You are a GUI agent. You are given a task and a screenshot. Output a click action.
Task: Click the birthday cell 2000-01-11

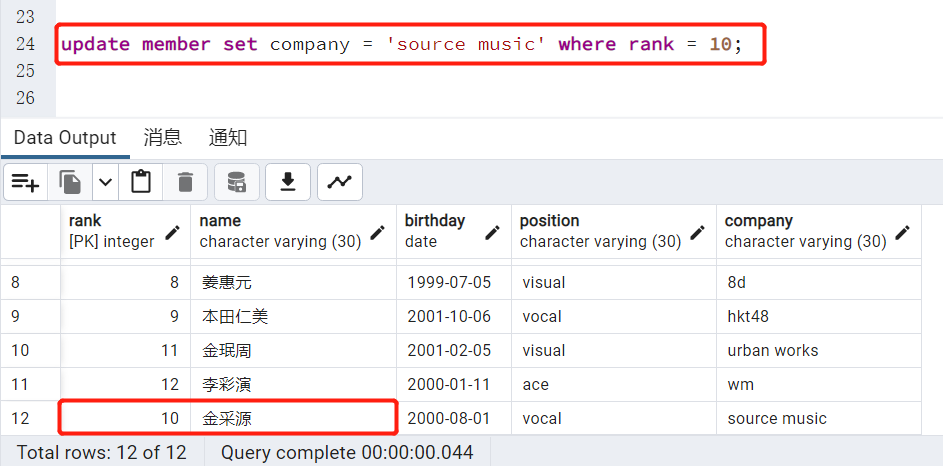(x=454, y=384)
